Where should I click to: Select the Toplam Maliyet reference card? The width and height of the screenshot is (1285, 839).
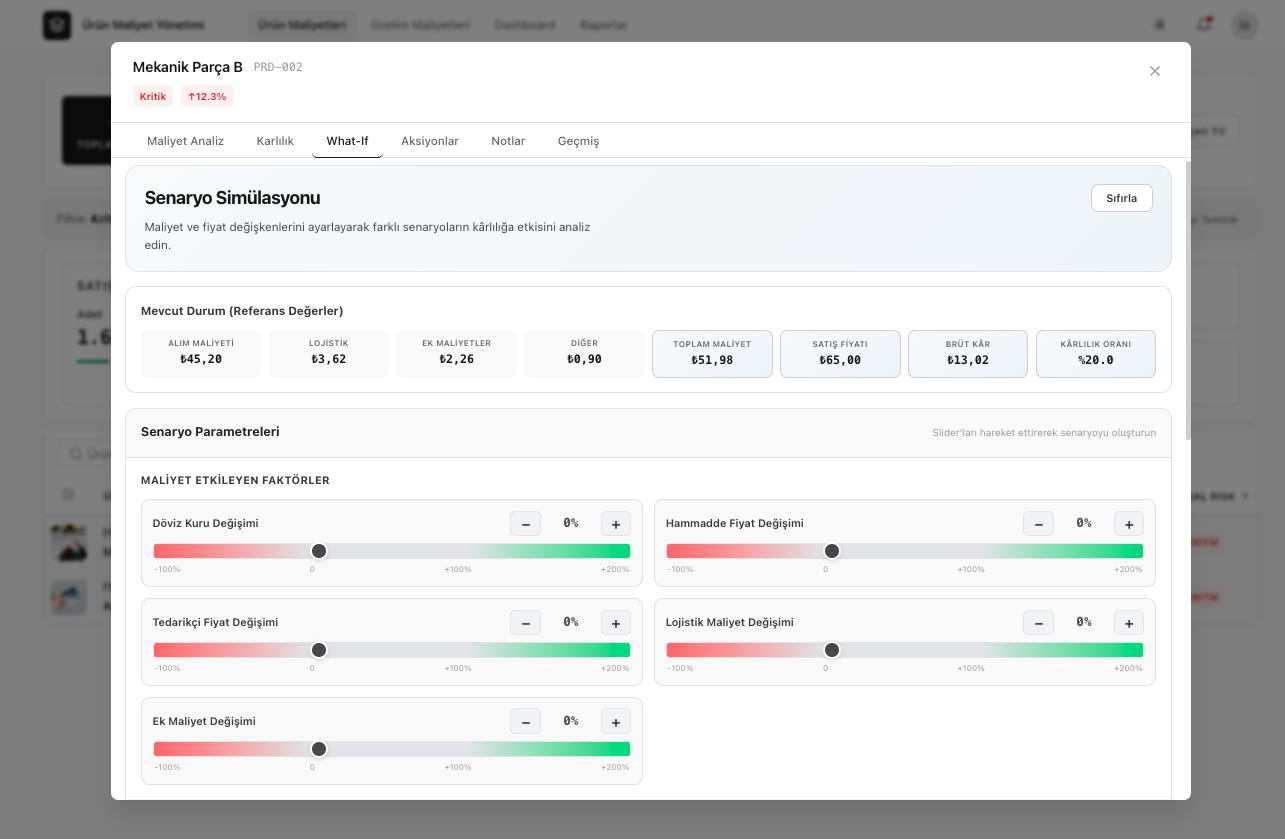click(712, 353)
